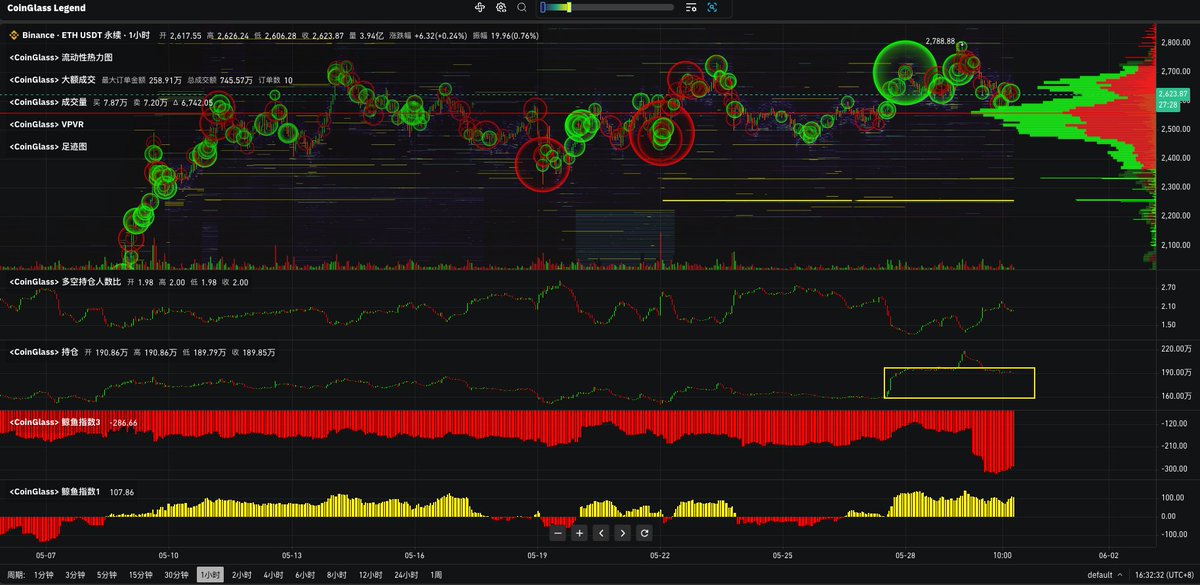Click the 涨跌幅 value +6.32(+0.24%)

[441, 35]
